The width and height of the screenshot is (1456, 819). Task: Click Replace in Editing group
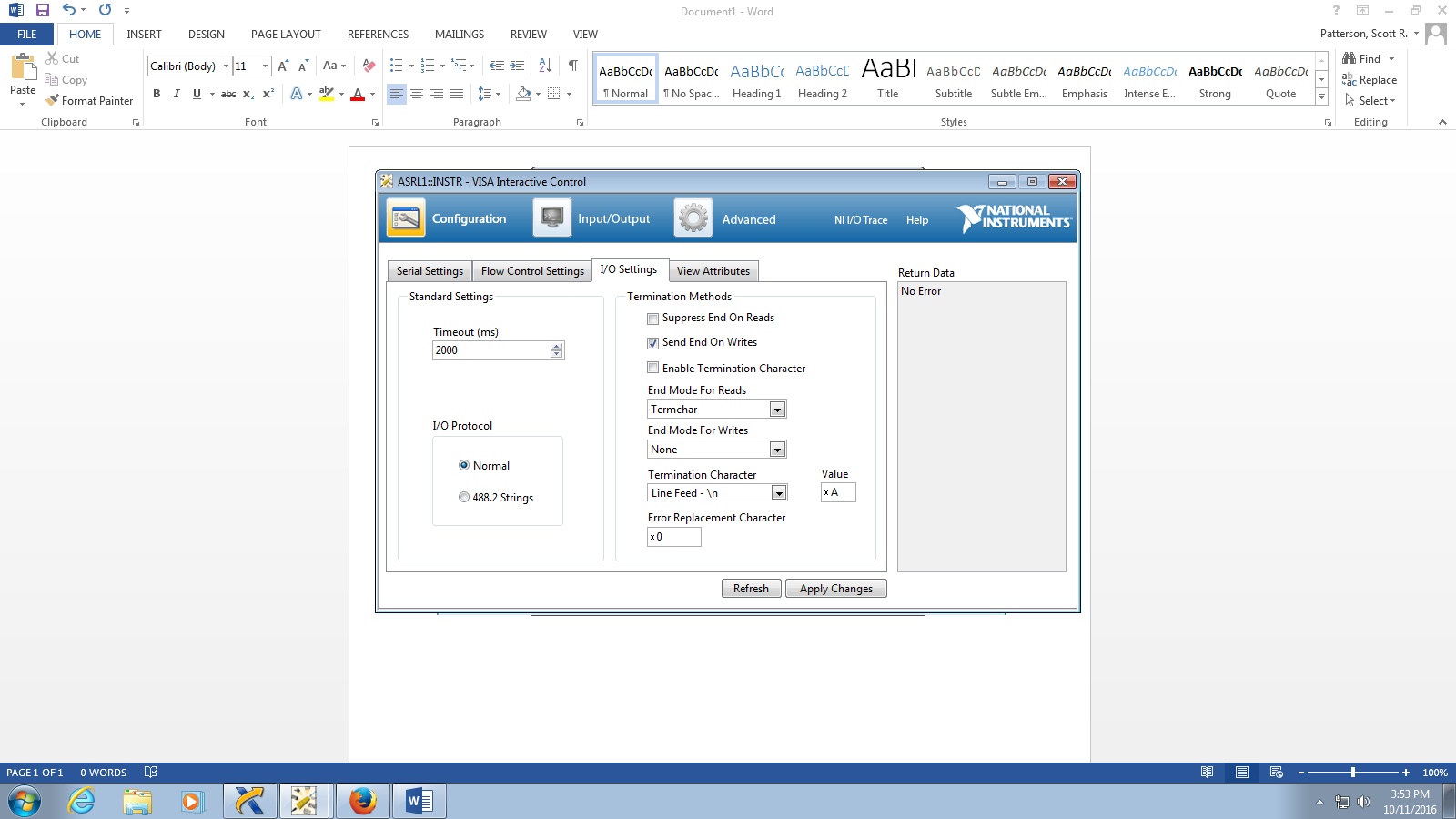(1370, 80)
